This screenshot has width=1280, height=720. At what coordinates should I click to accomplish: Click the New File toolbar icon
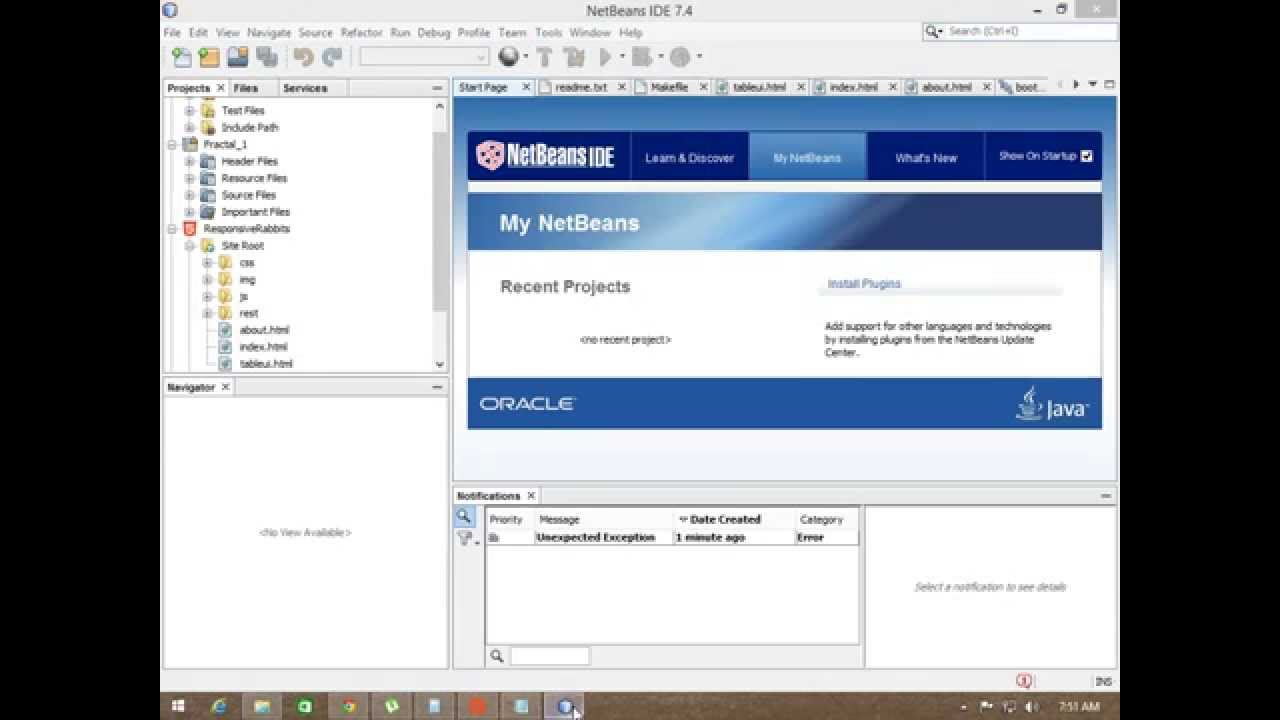181,58
